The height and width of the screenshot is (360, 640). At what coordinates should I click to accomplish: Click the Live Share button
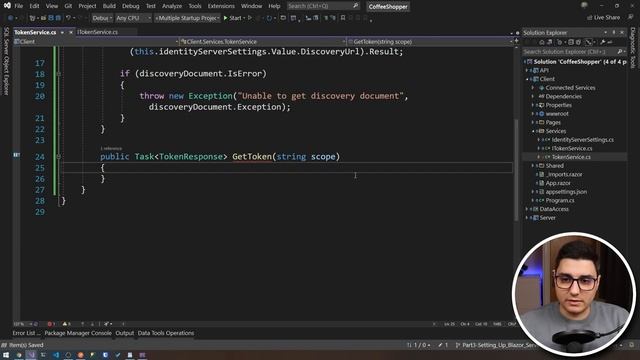coord(604,18)
